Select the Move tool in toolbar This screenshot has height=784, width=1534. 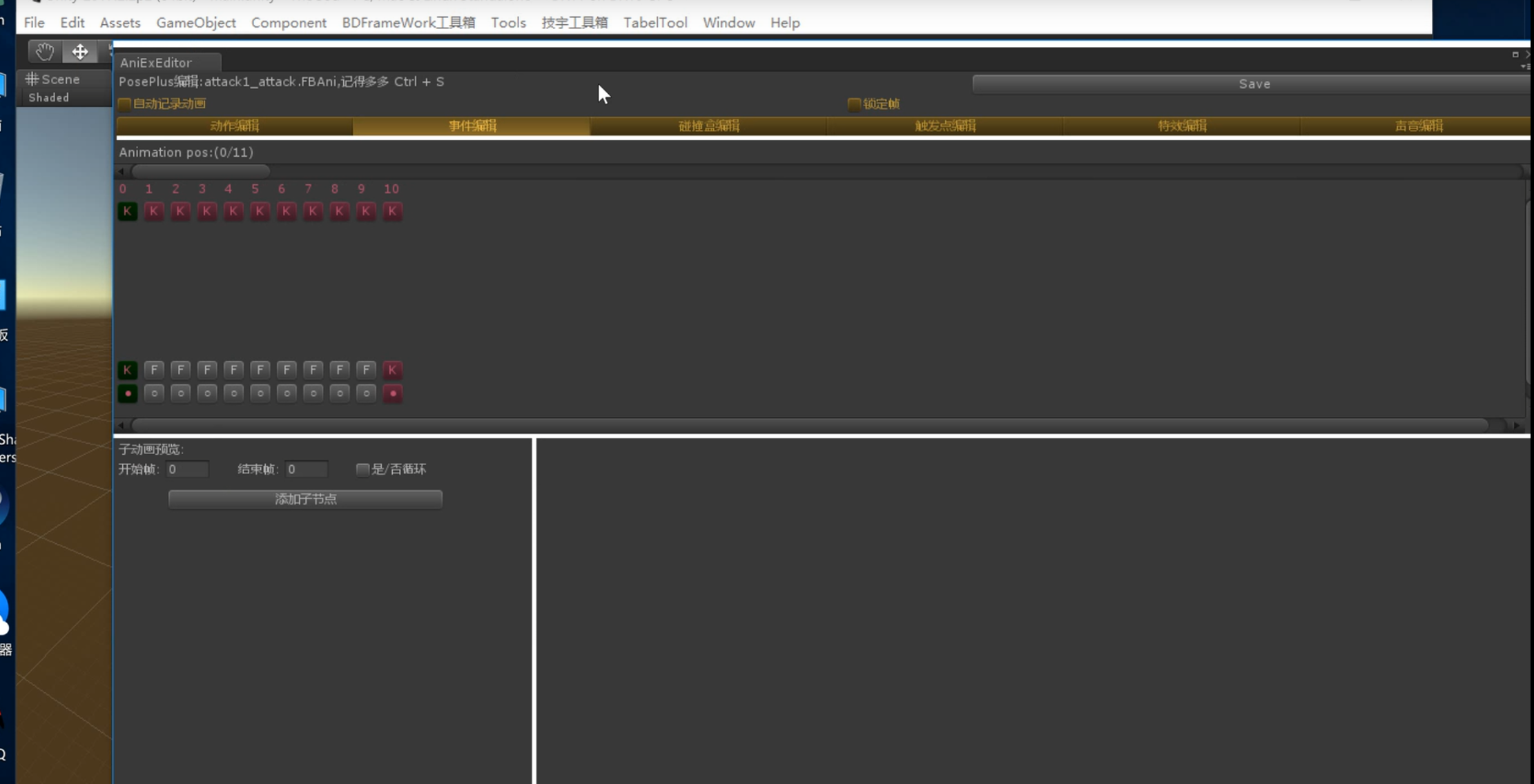click(x=80, y=52)
